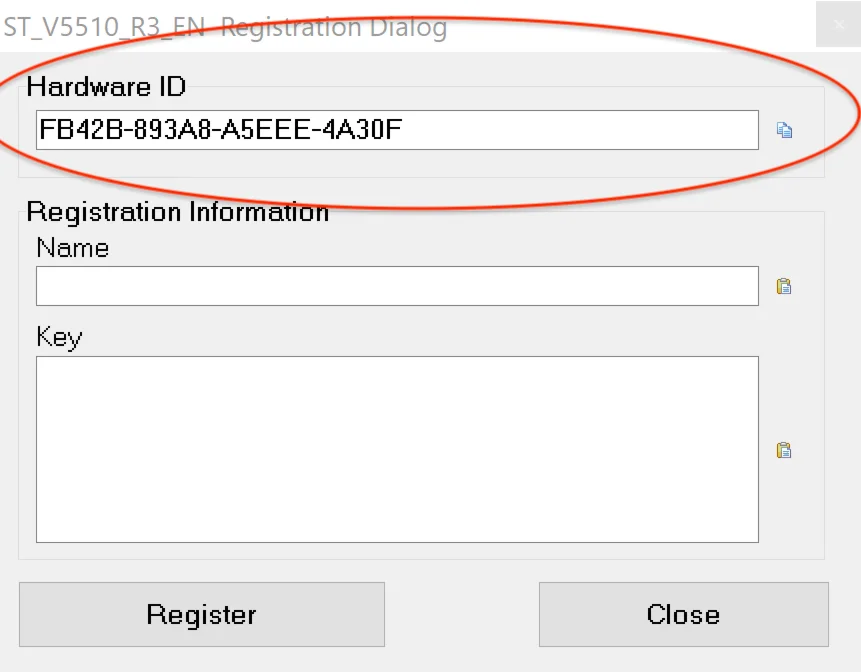Click the clipboard icon beside Key
Image resolution: width=861 pixels, height=672 pixels.
(x=785, y=450)
